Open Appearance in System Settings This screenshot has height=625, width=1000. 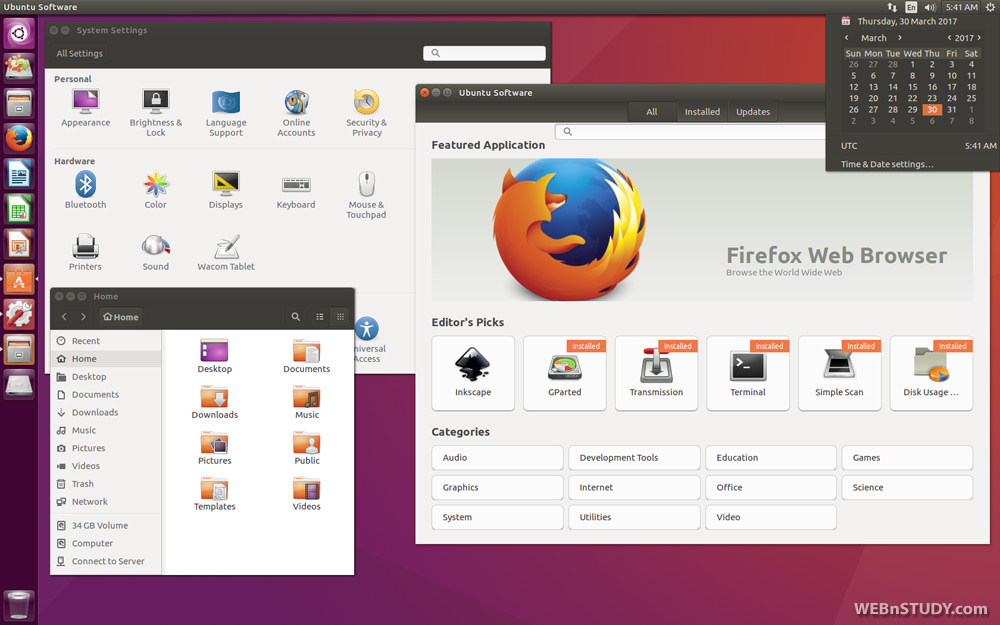point(85,108)
